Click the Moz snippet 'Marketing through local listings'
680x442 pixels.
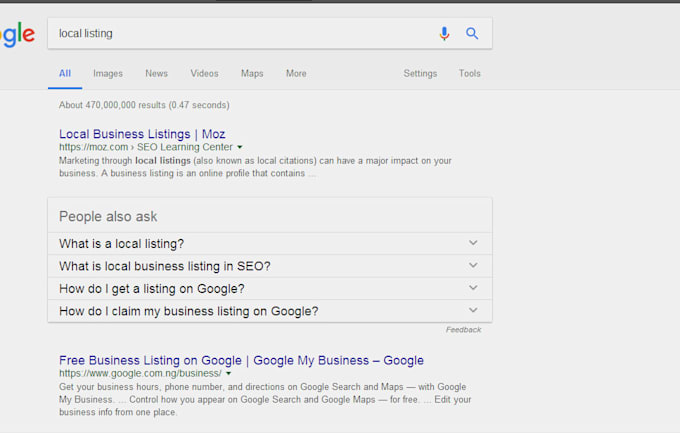click(255, 167)
